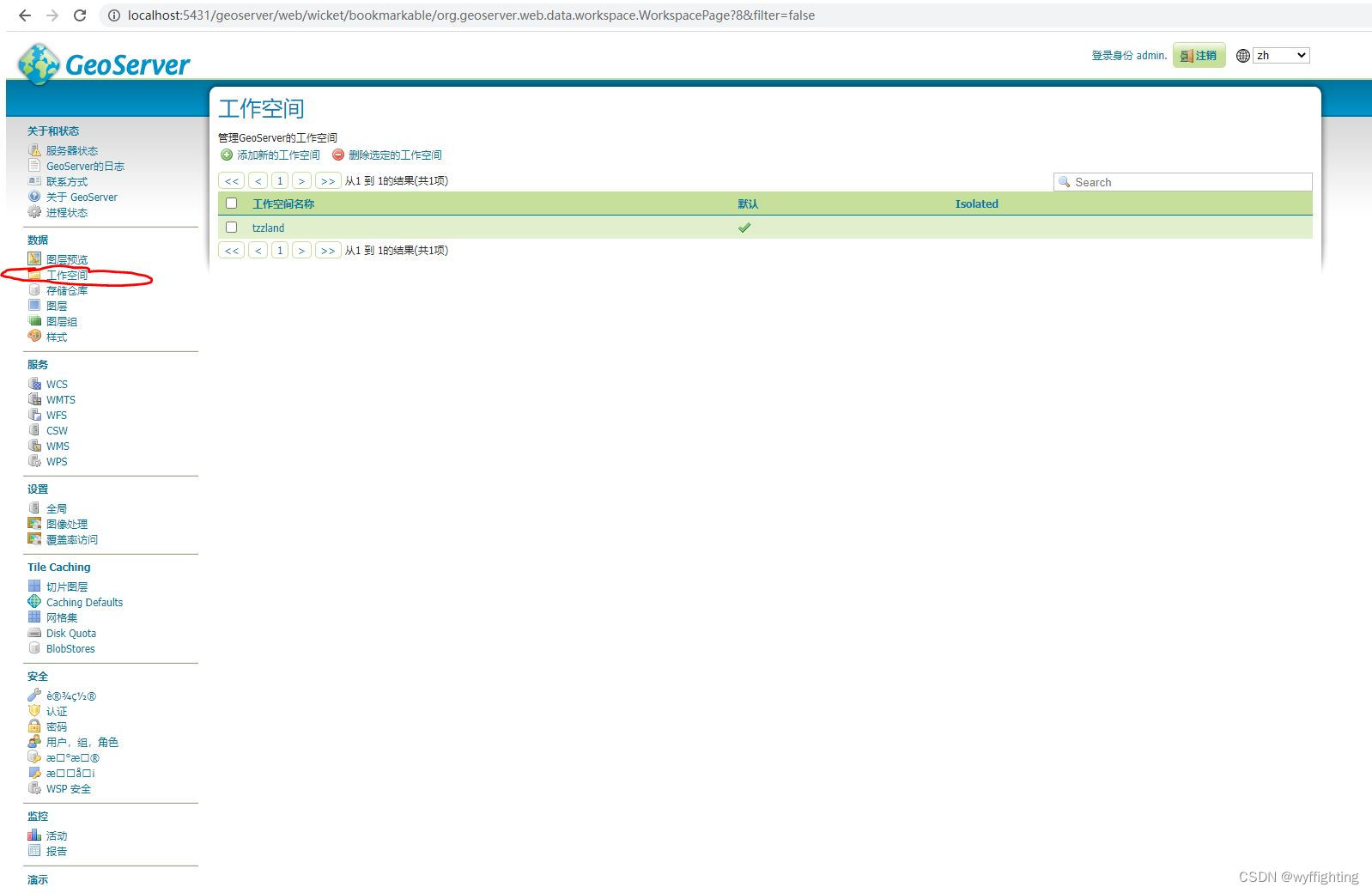This screenshot has height=893, width=1372.
Task: Open the Disk Quota link
Action: [71, 634]
